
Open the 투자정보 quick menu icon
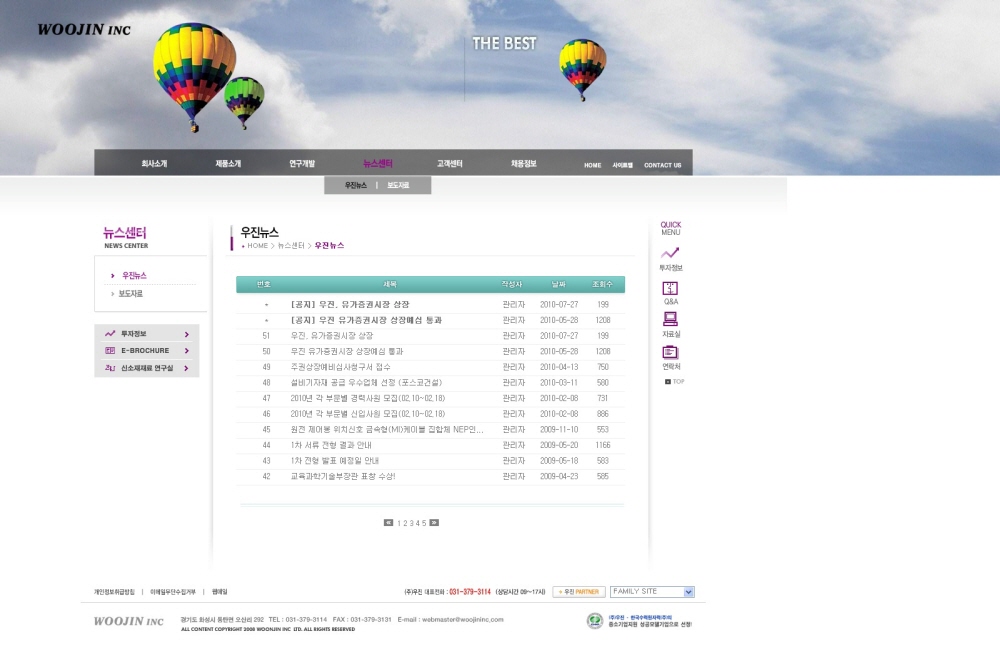[x=670, y=254]
